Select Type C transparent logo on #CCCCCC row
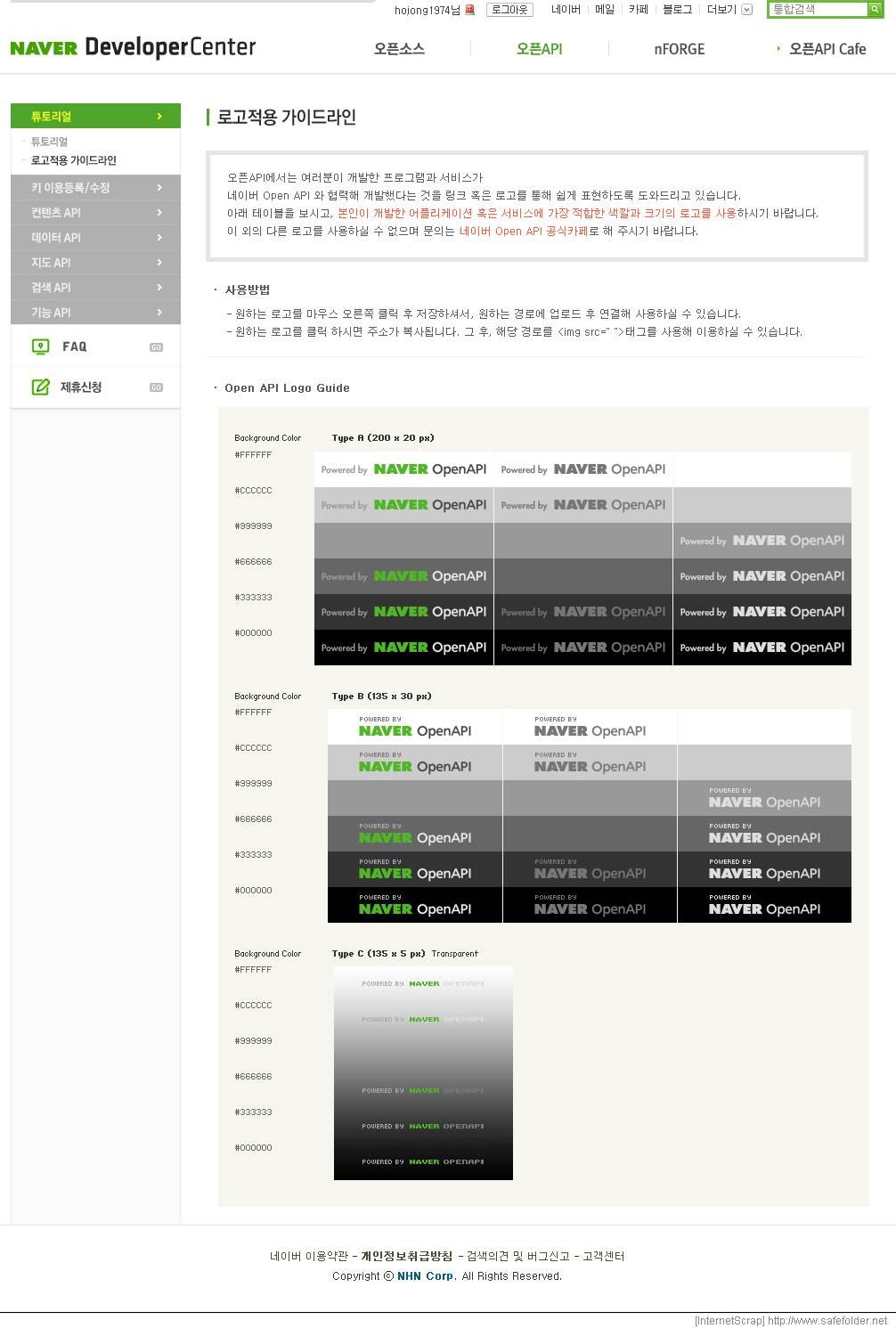 (423, 1020)
